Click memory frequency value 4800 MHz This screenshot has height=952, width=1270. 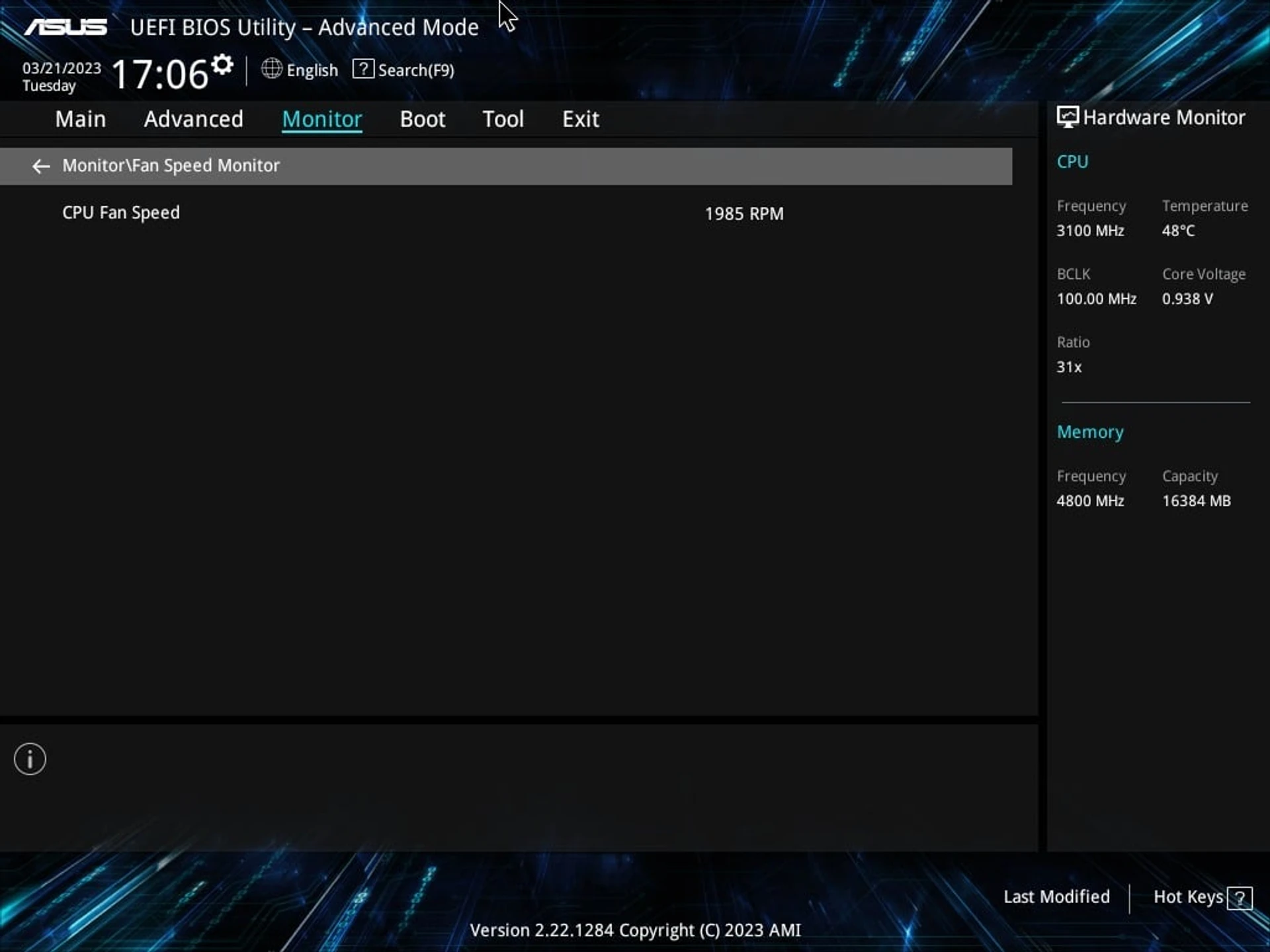(x=1090, y=501)
